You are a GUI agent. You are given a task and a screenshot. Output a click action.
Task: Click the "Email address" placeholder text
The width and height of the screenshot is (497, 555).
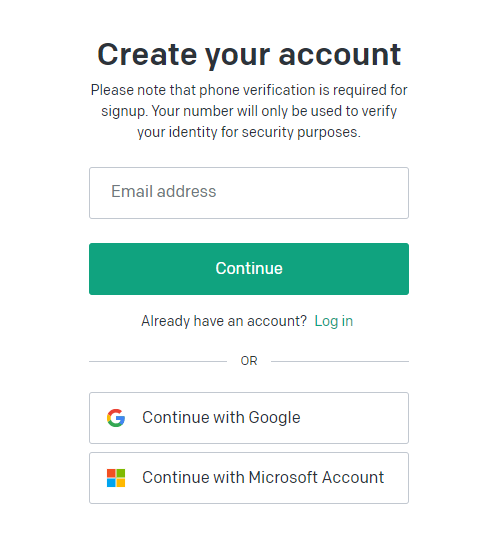tap(164, 191)
